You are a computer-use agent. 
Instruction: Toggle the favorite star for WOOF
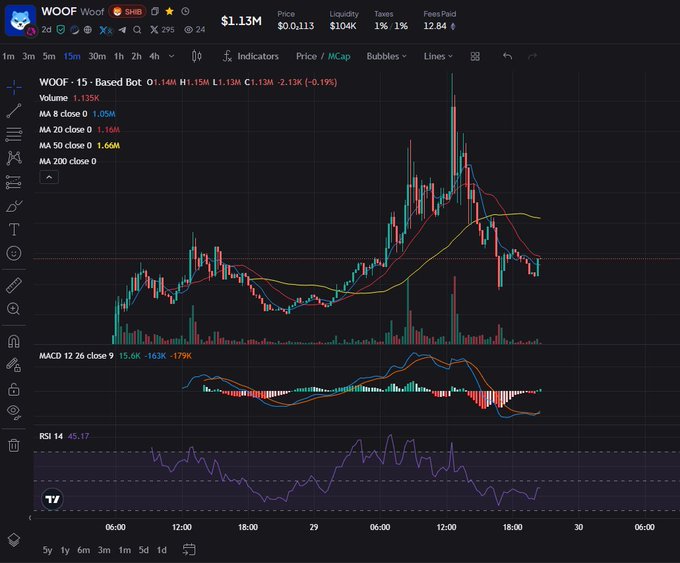pos(170,12)
